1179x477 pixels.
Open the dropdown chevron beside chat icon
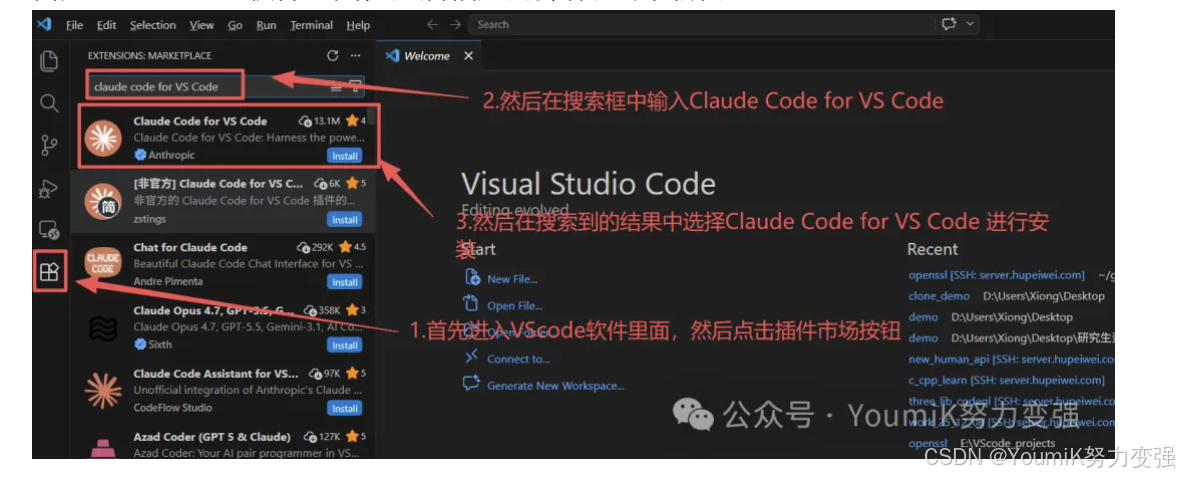pos(970,24)
